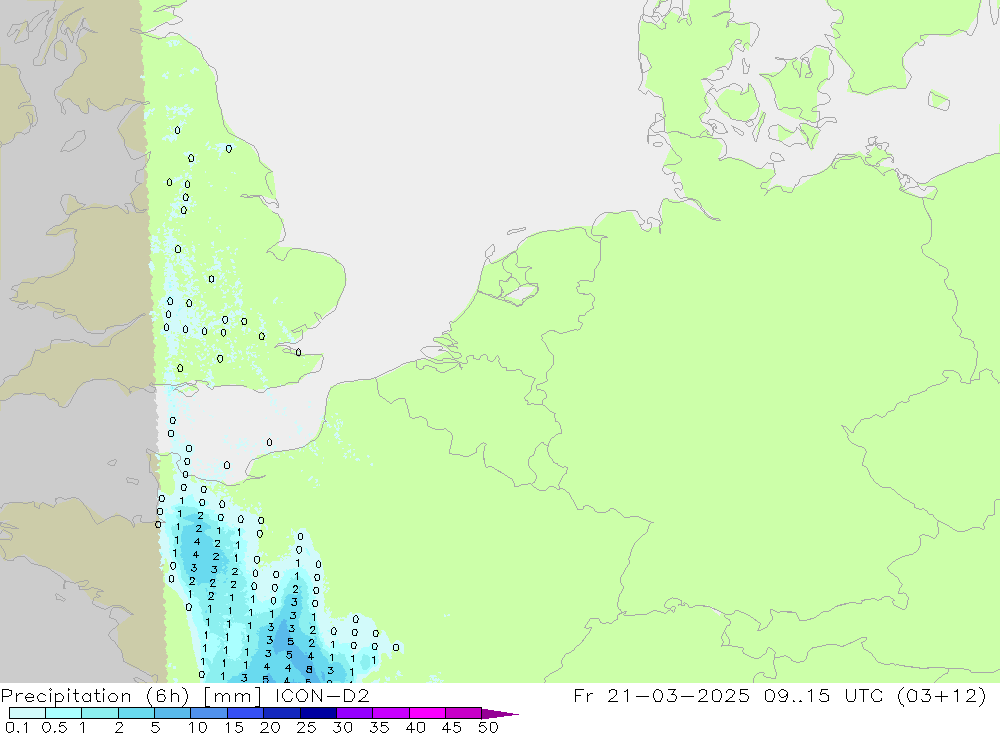Click the legend label '45'
1000x733 pixels.
[x=452, y=727]
